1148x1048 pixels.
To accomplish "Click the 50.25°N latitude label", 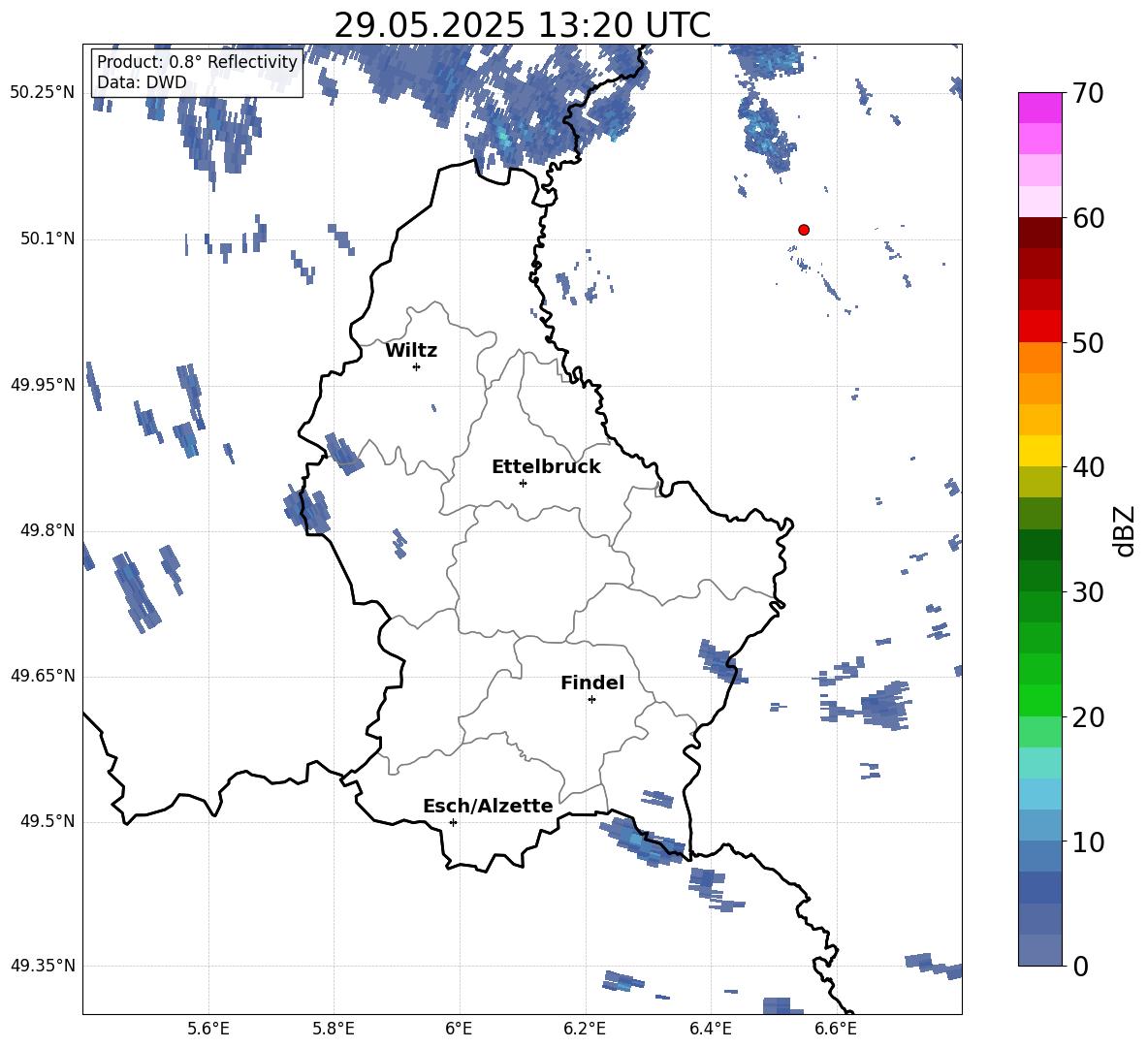I will click(43, 93).
